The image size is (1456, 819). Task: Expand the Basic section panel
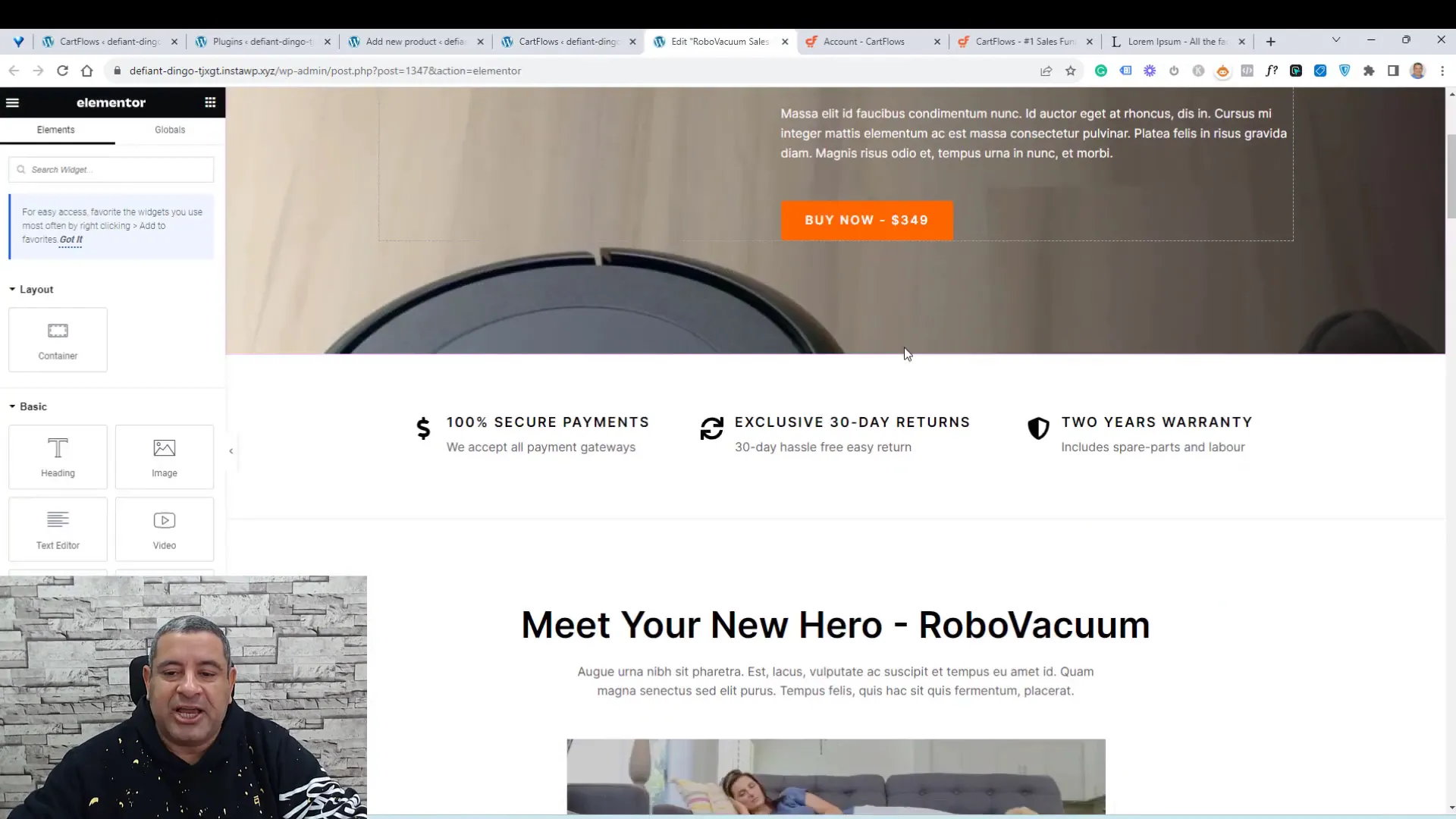click(33, 407)
